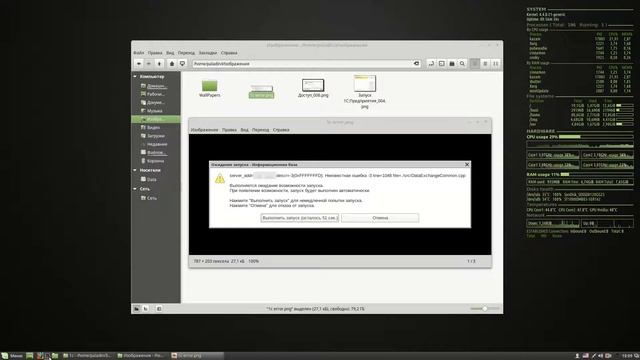
Task: Go back in the file manager toolbar
Action: coord(139,64)
